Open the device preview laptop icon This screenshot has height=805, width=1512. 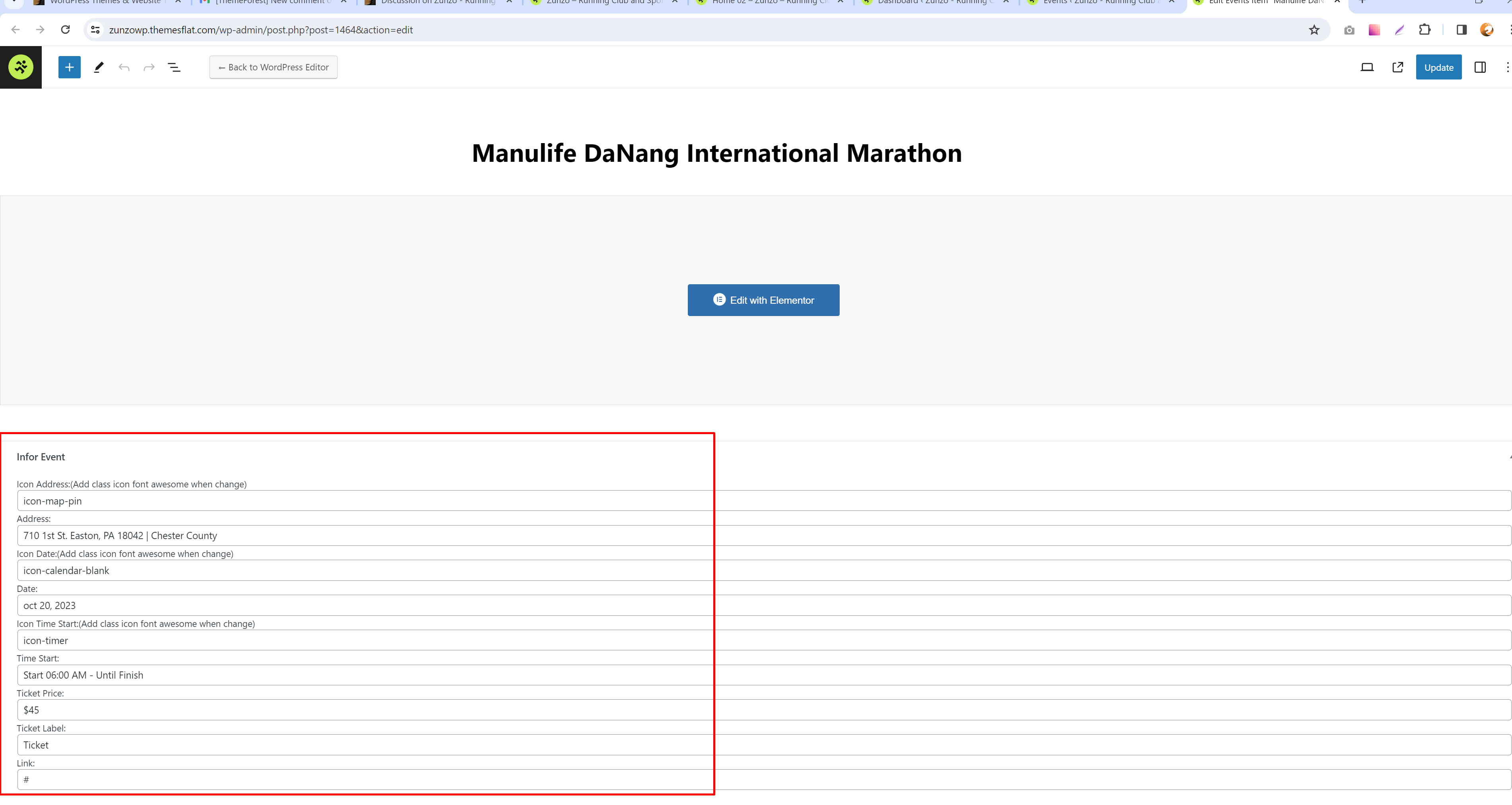[x=1367, y=68]
